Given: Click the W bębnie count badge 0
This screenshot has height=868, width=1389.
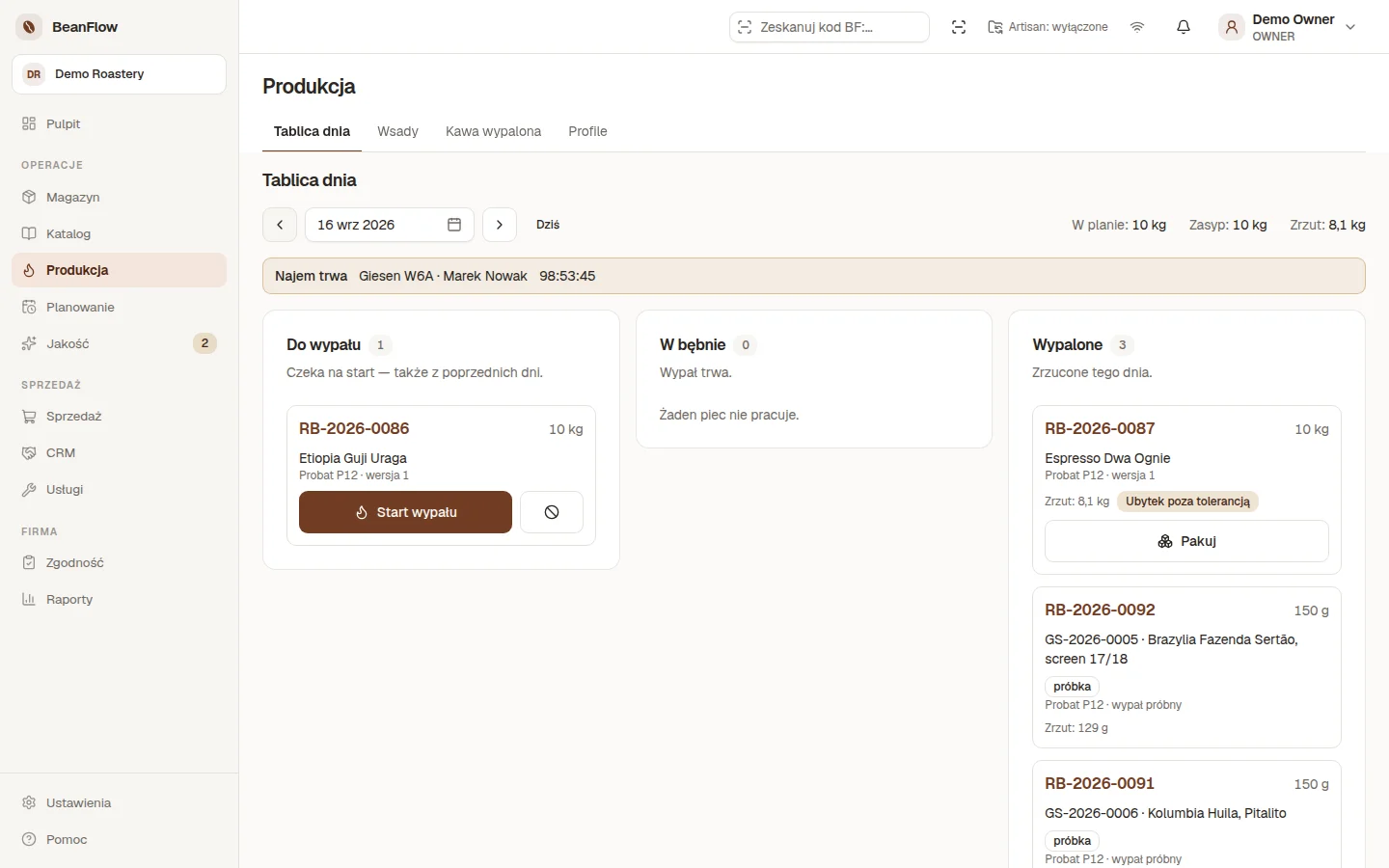Looking at the screenshot, I should [x=746, y=345].
